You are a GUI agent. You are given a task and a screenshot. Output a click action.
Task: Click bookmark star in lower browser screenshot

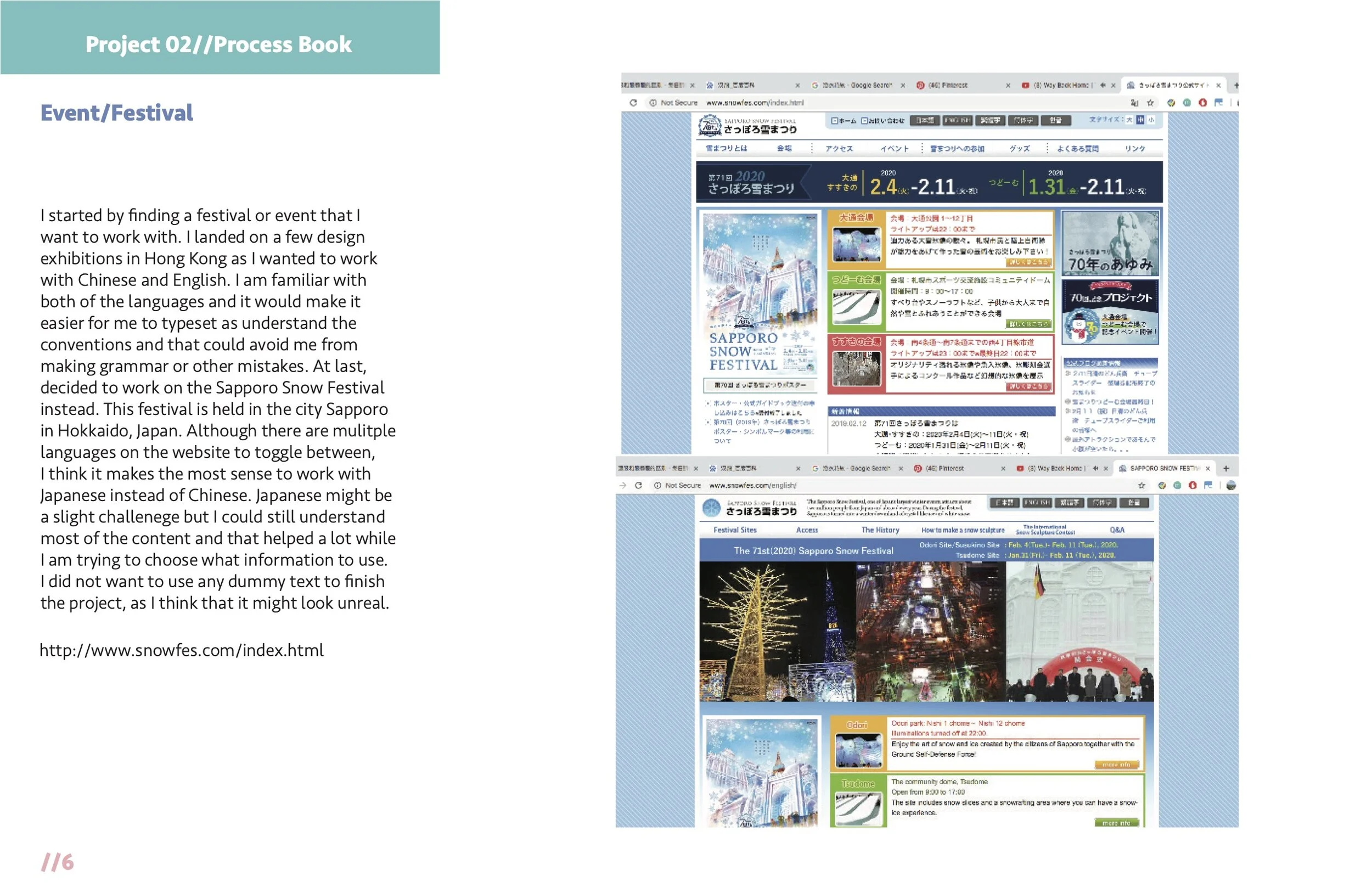pyautogui.click(x=1141, y=486)
